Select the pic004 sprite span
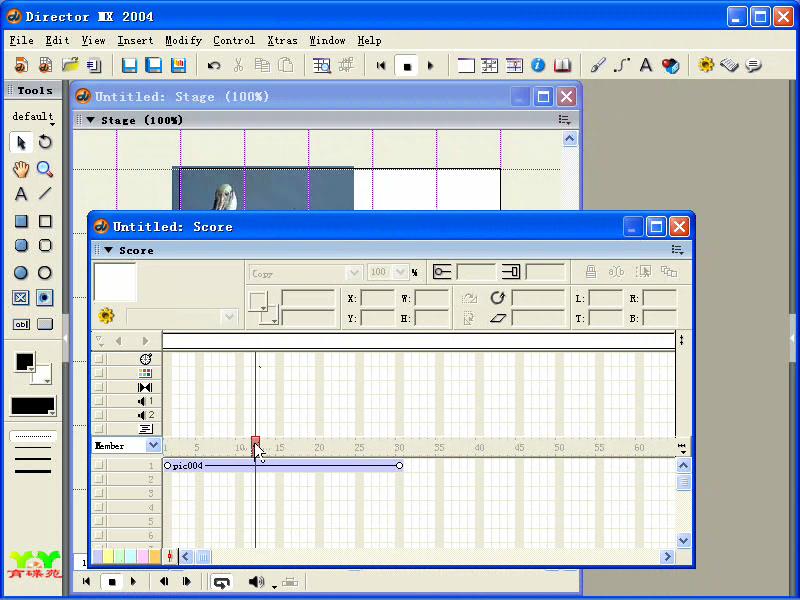800x600 pixels. (x=283, y=465)
